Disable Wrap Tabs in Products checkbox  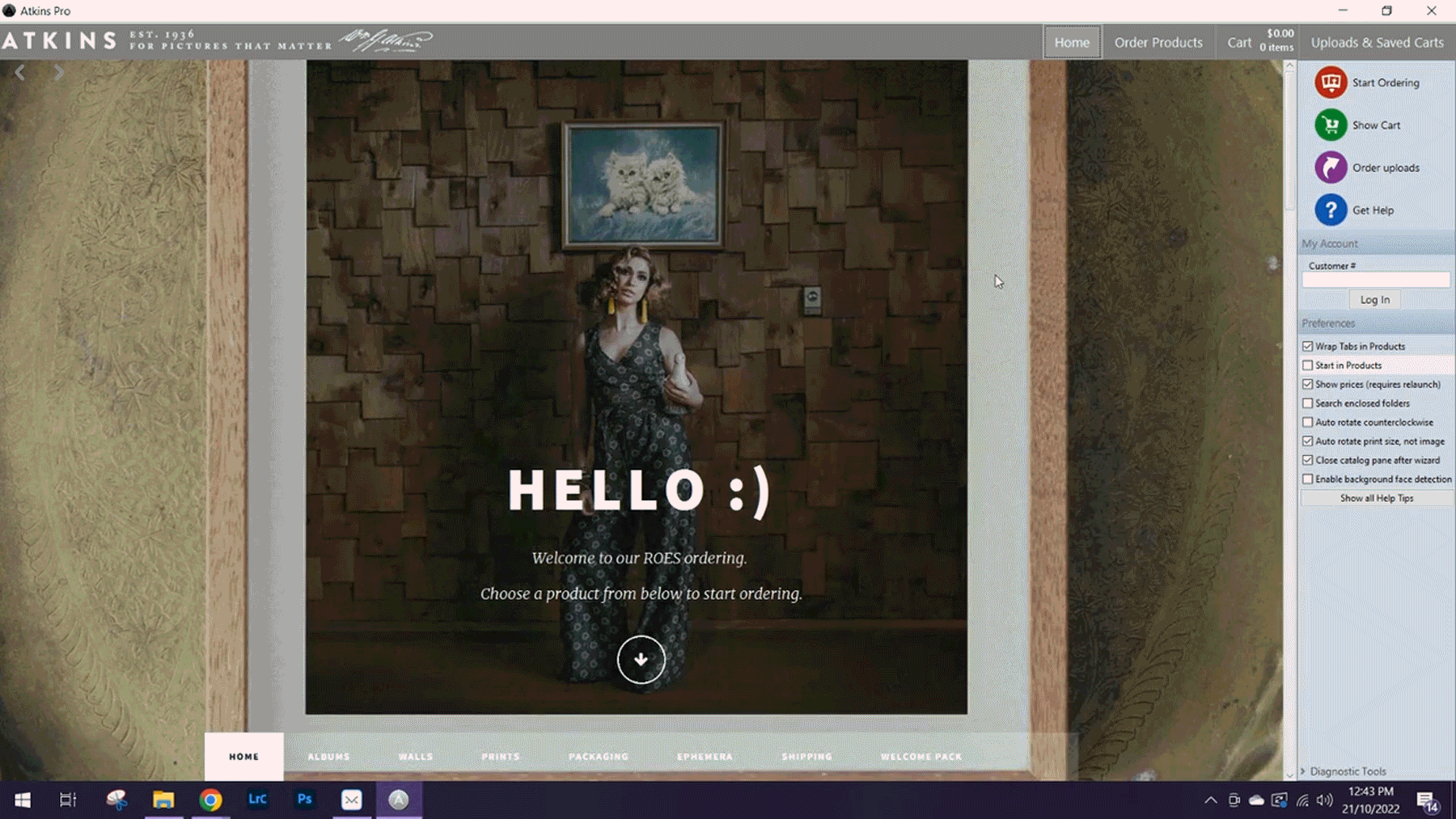point(1307,346)
